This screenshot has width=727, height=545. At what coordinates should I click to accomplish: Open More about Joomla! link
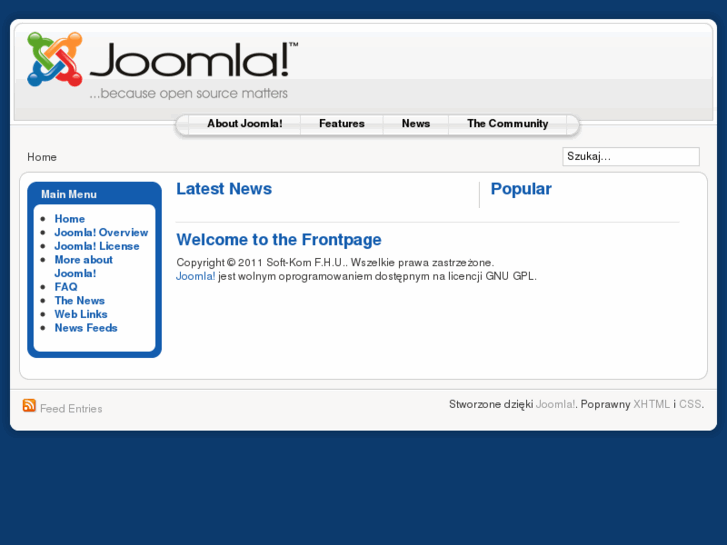(83, 267)
